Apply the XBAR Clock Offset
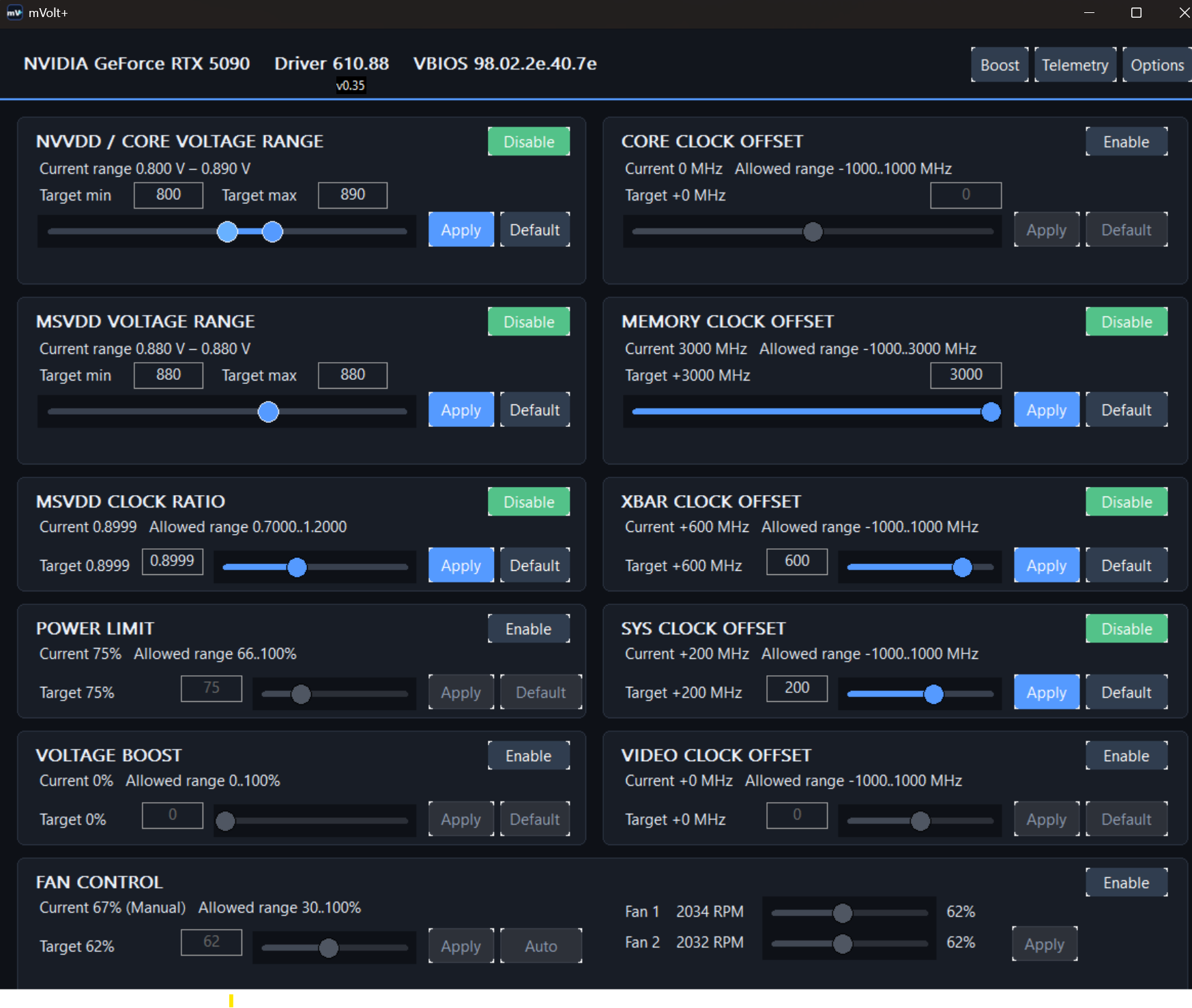Screen dimensions: 1192x1008 click(1047, 565)
